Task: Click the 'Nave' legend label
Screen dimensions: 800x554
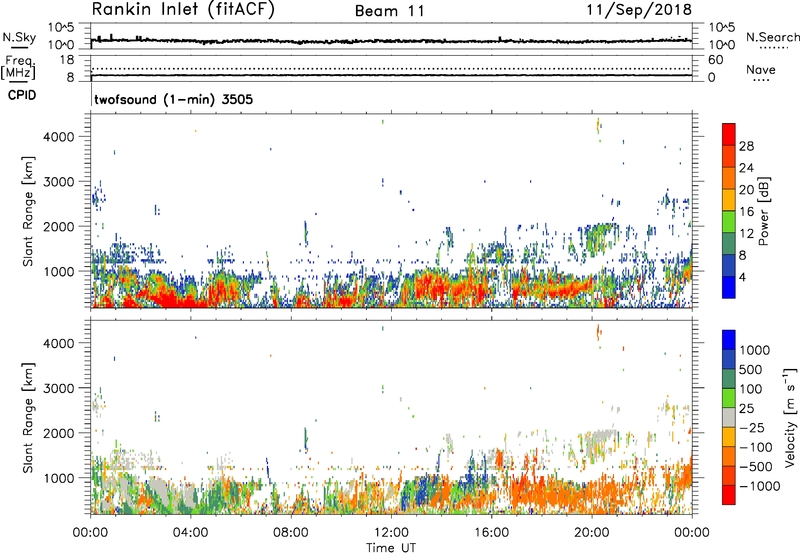Action: point(761,70)
